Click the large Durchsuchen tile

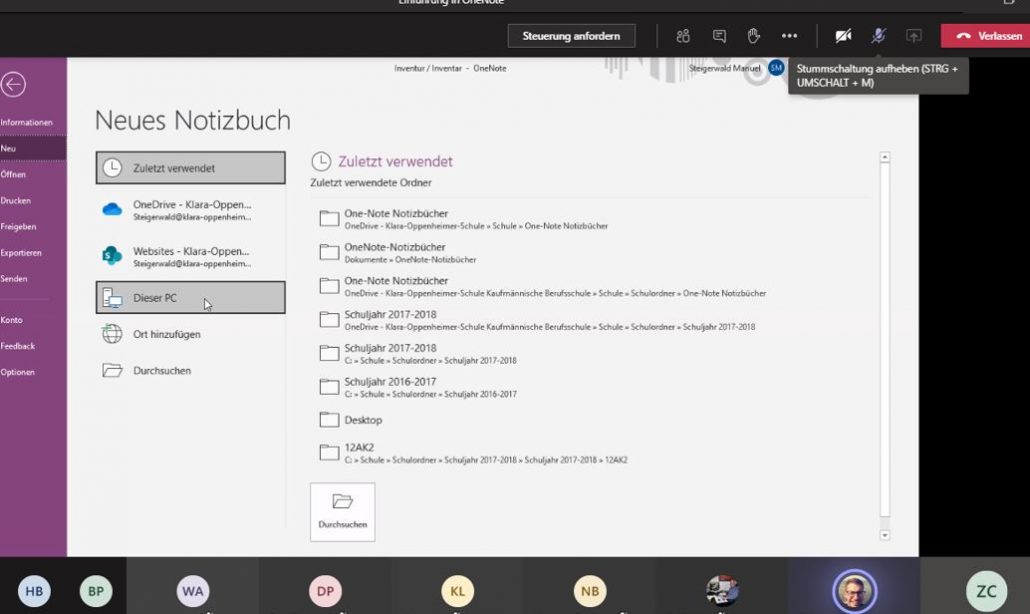(343, 512)
